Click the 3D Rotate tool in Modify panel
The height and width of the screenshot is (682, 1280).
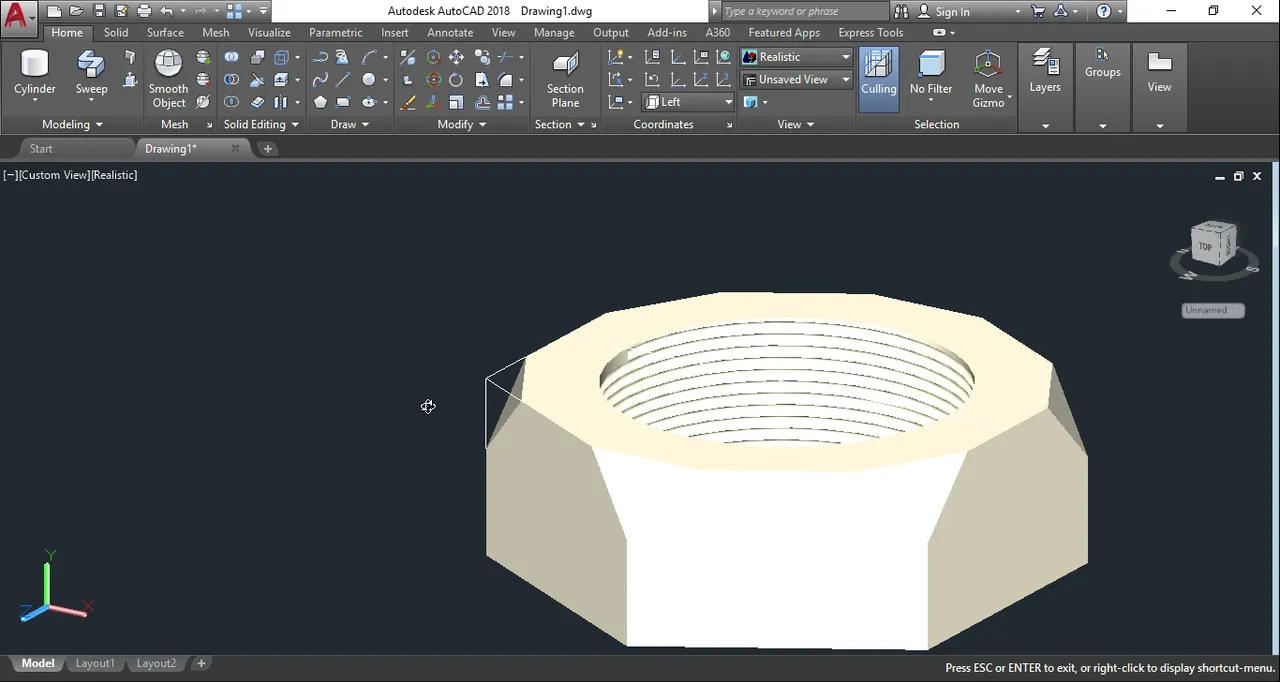pos(433,80)
